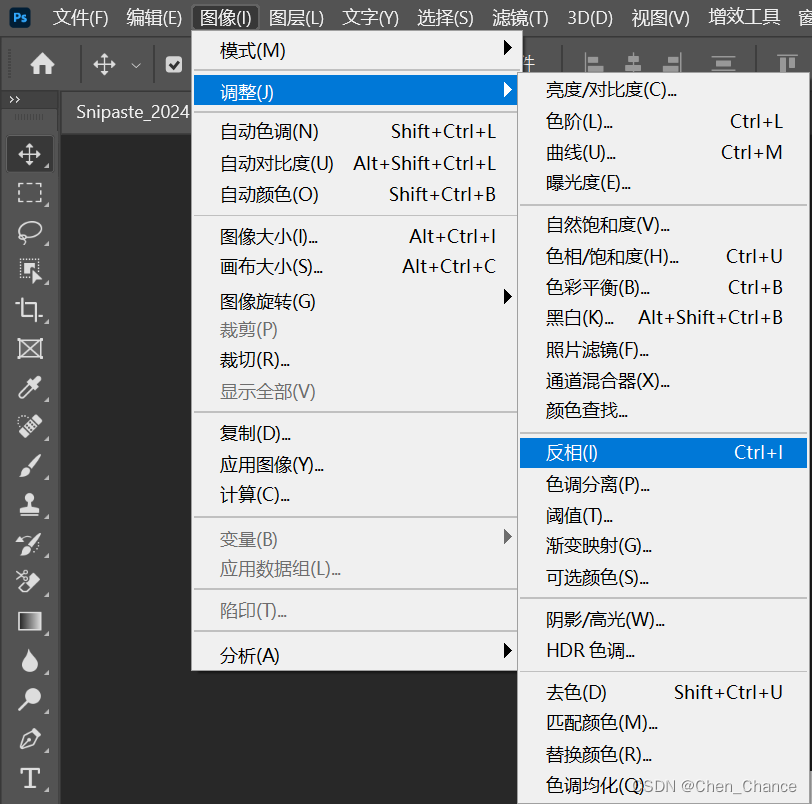Screen dimensions: 812x804
Task: Choose 自然饱和度(V) vibrance adjustment
Action: click(663, 225)
